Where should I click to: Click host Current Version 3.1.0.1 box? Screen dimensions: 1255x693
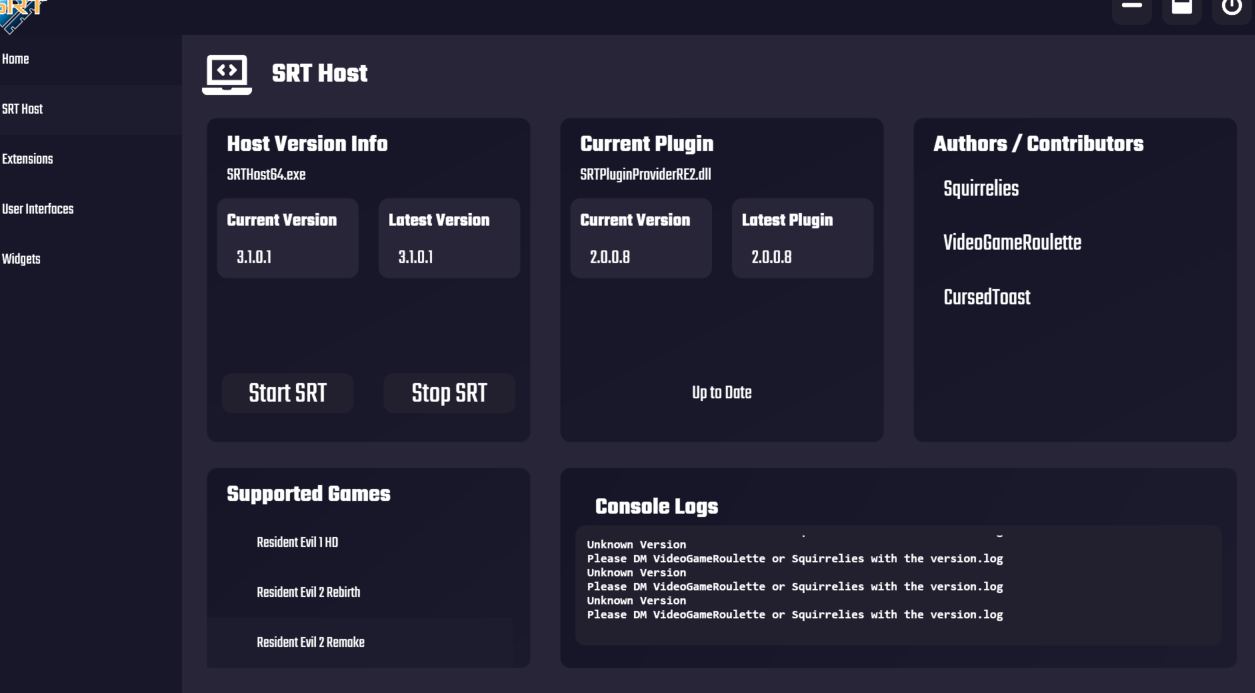coord(288,238)
